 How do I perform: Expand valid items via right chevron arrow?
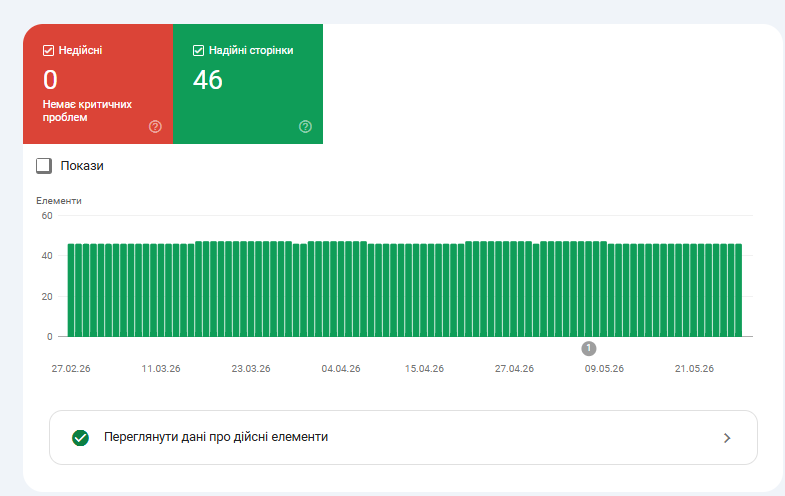pyautogui.click(x=727, y=438)
